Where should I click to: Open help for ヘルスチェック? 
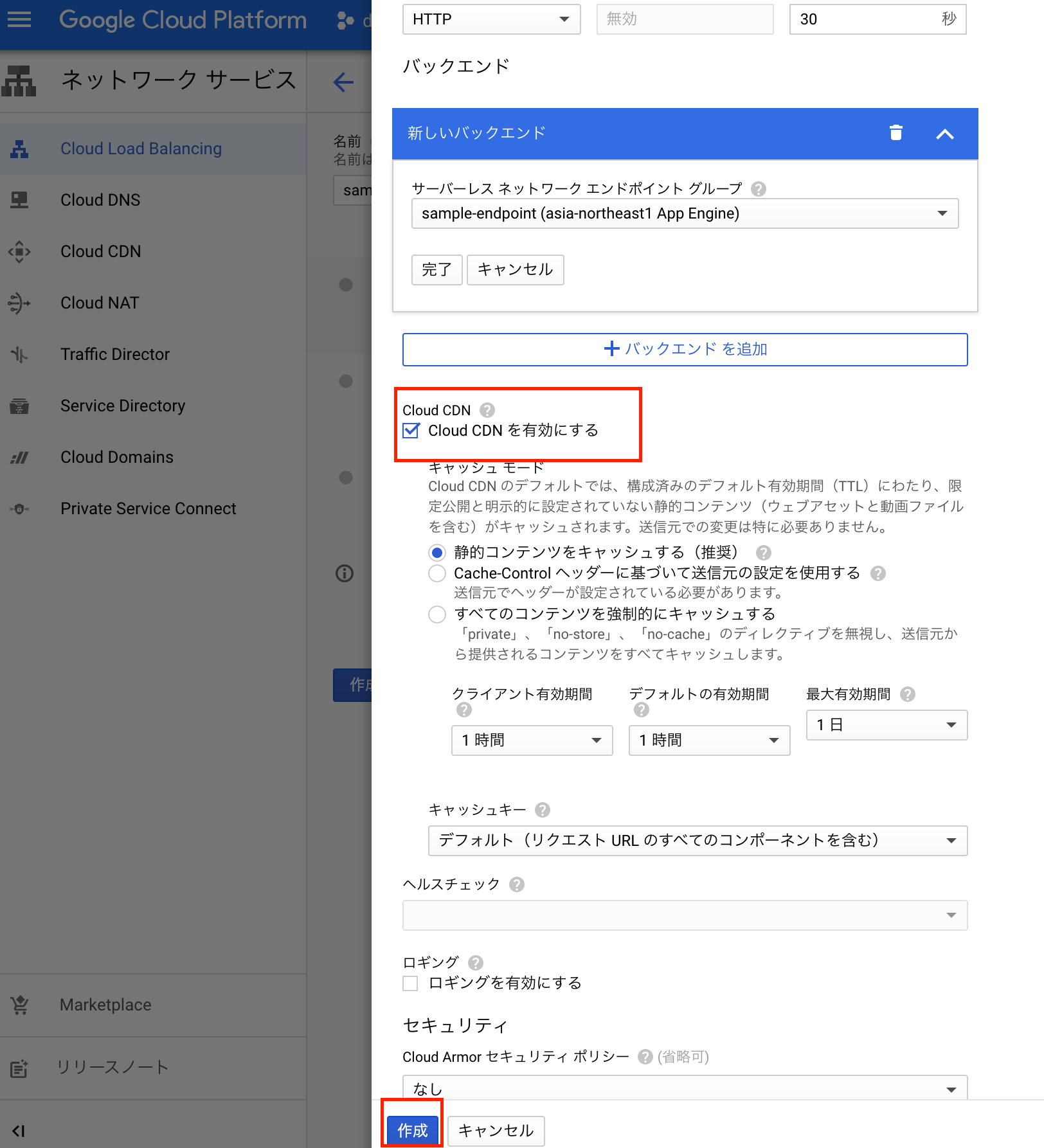(x=517, y=884)
